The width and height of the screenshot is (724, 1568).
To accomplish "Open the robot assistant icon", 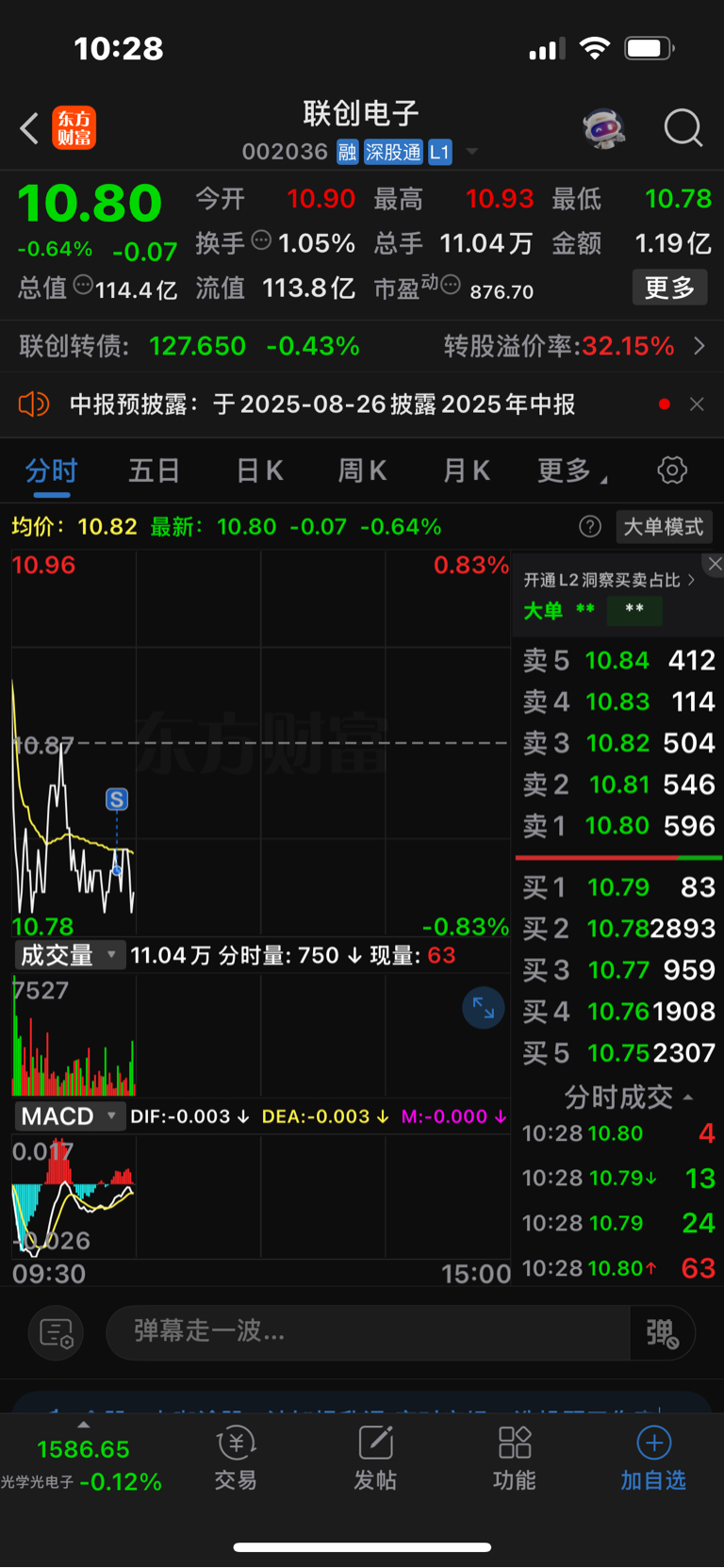I will (x=604, y=128).
